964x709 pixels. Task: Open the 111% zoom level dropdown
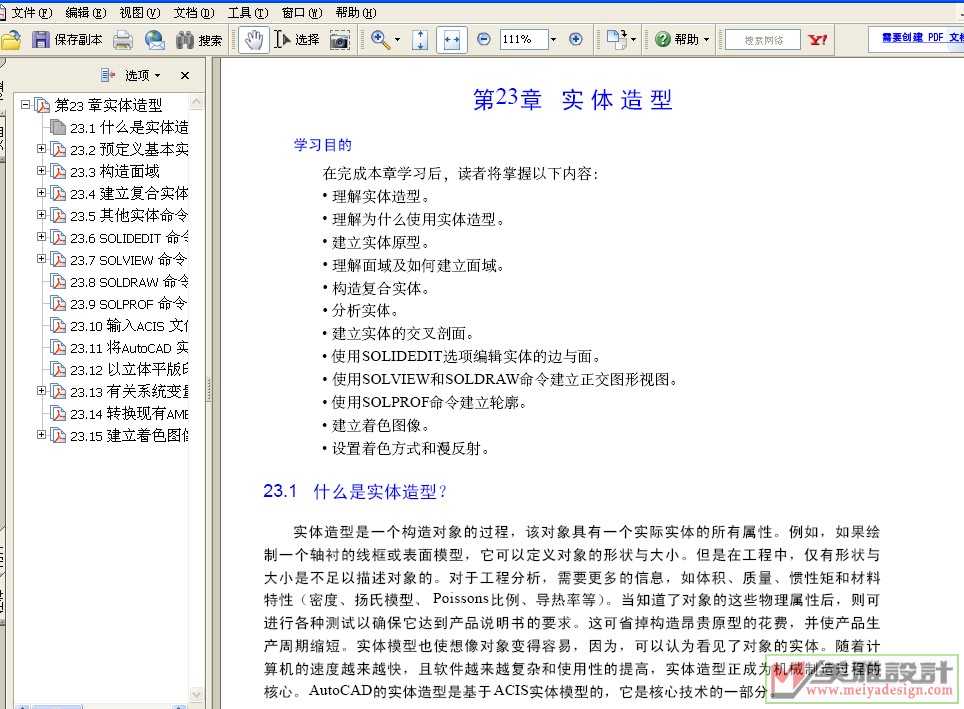[x=553, y=40]
